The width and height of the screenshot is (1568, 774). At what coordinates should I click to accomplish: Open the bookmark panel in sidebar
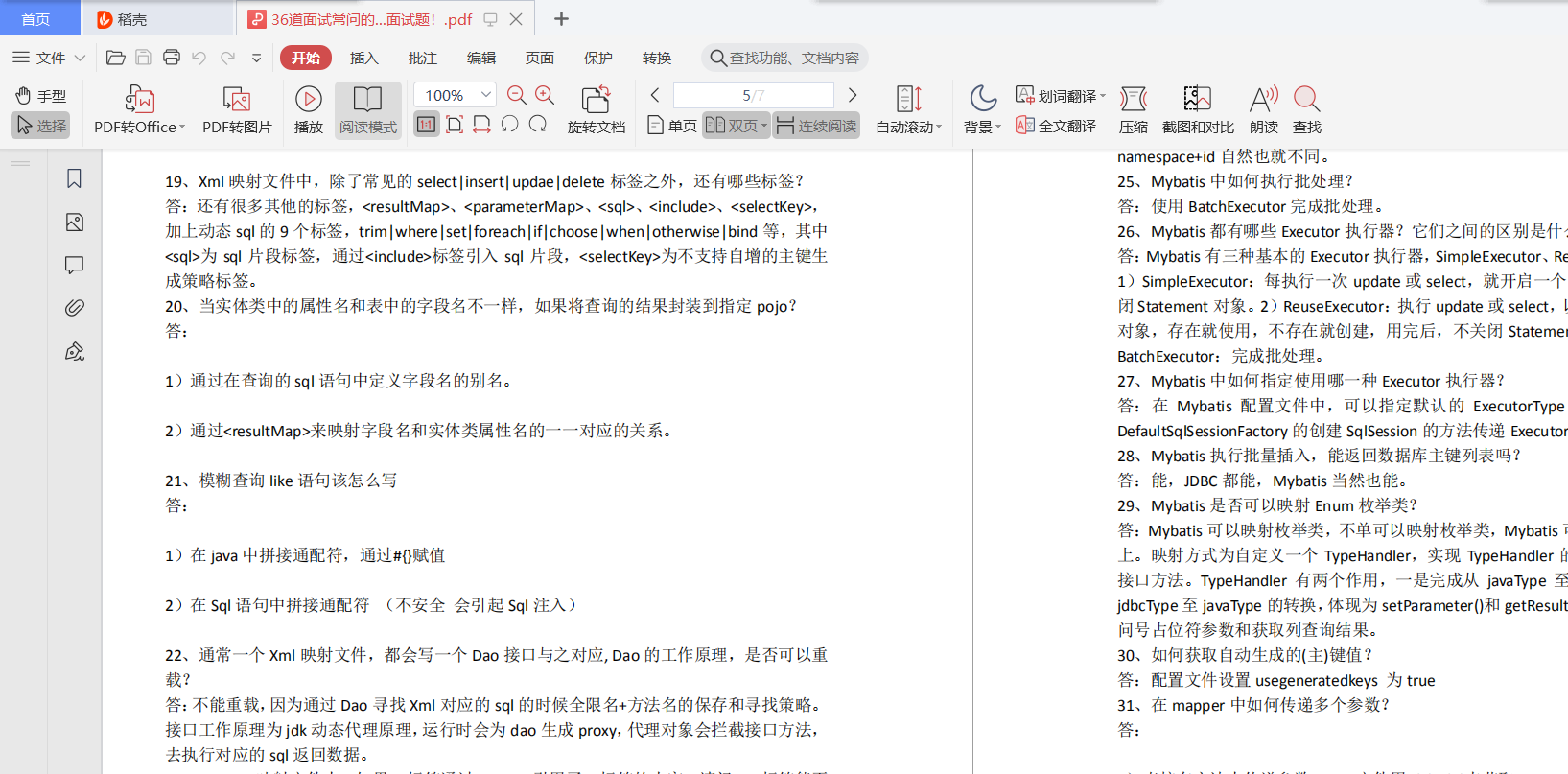coord(74,178)
